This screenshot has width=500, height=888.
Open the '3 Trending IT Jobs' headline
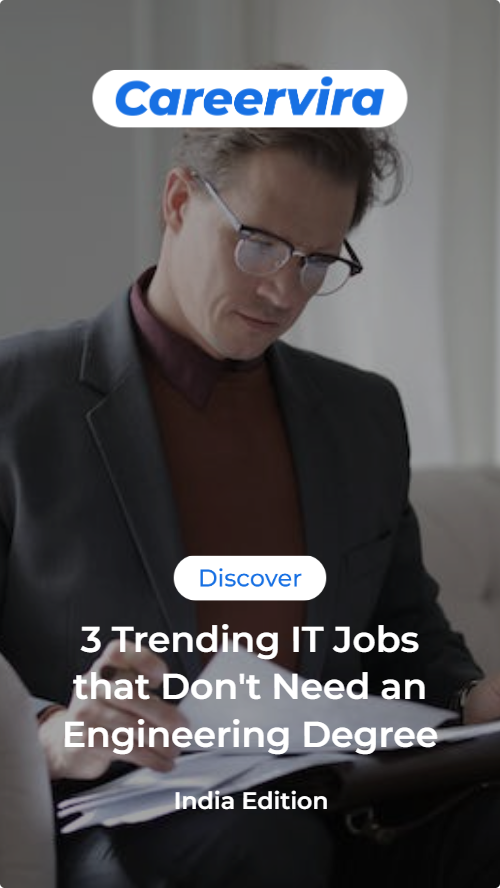(x=250, y=639)
